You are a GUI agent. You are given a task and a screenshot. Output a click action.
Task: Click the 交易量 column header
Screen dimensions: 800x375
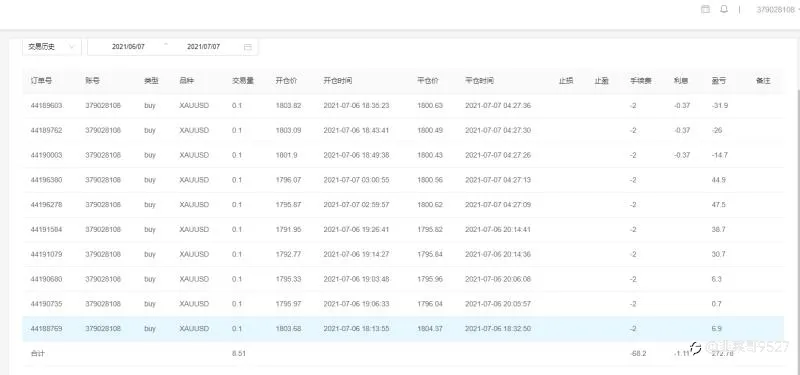(243, 81)
